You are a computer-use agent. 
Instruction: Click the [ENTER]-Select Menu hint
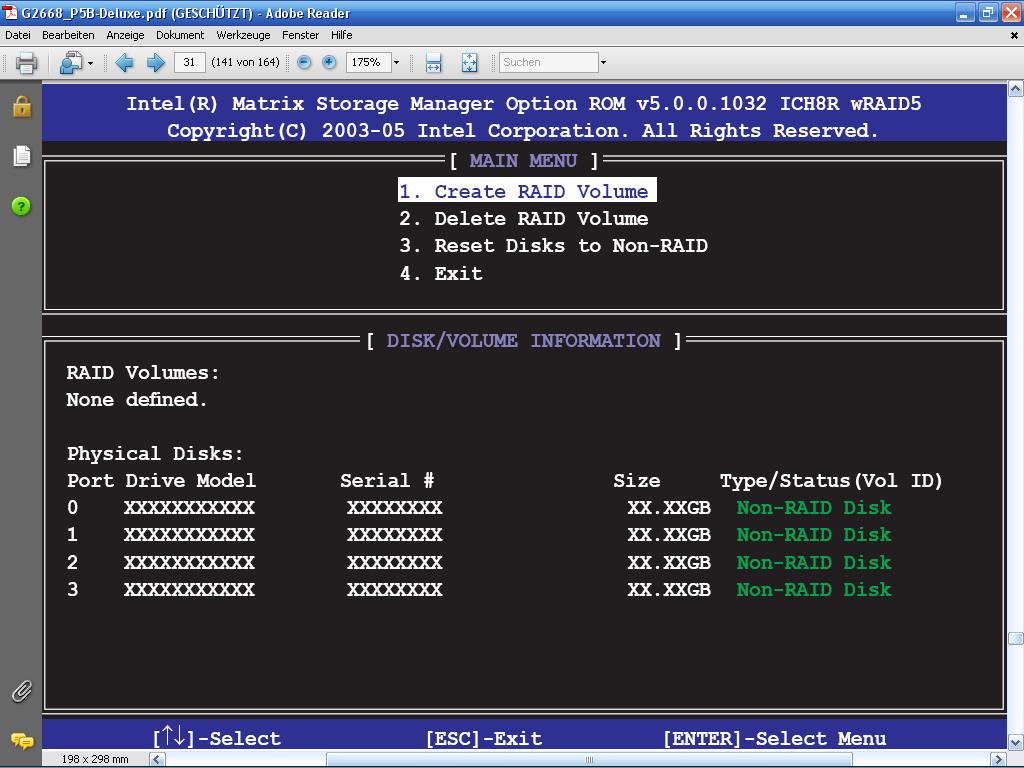tap(775, 739)
